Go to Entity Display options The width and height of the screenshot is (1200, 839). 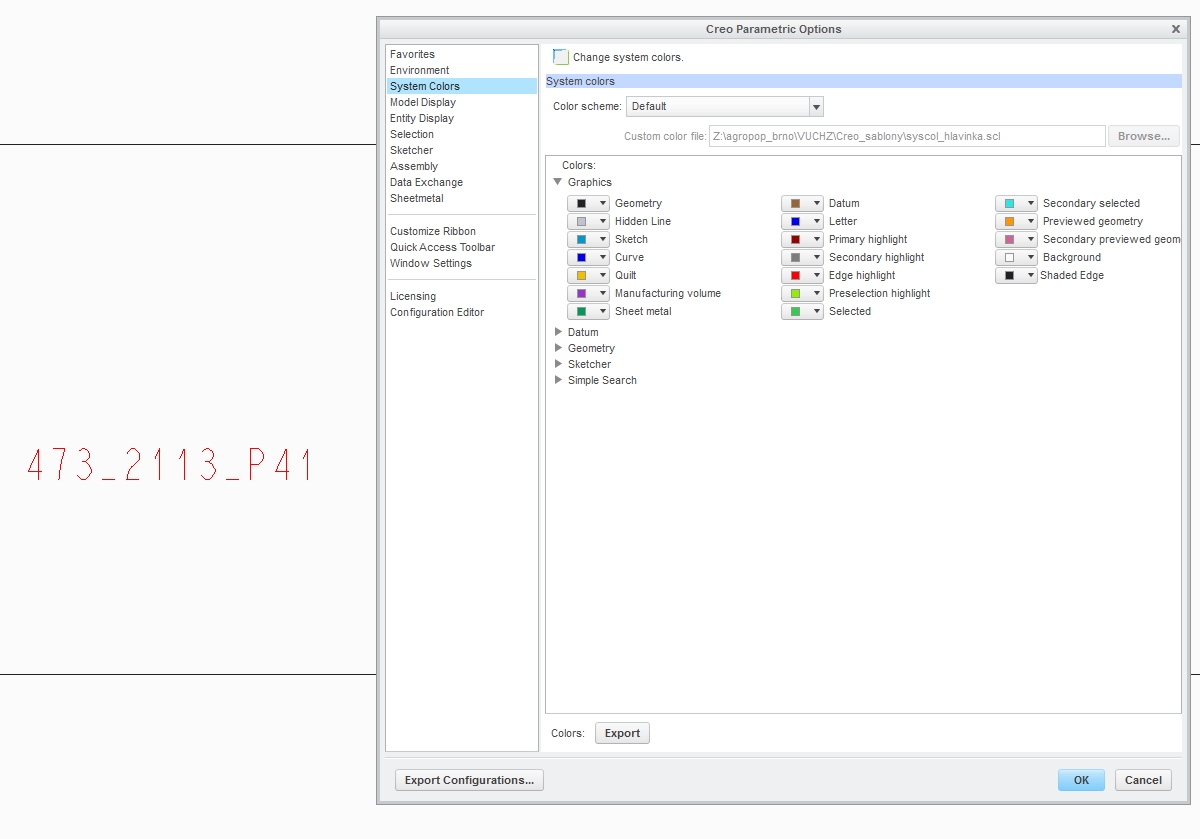(x=462, y=118)
